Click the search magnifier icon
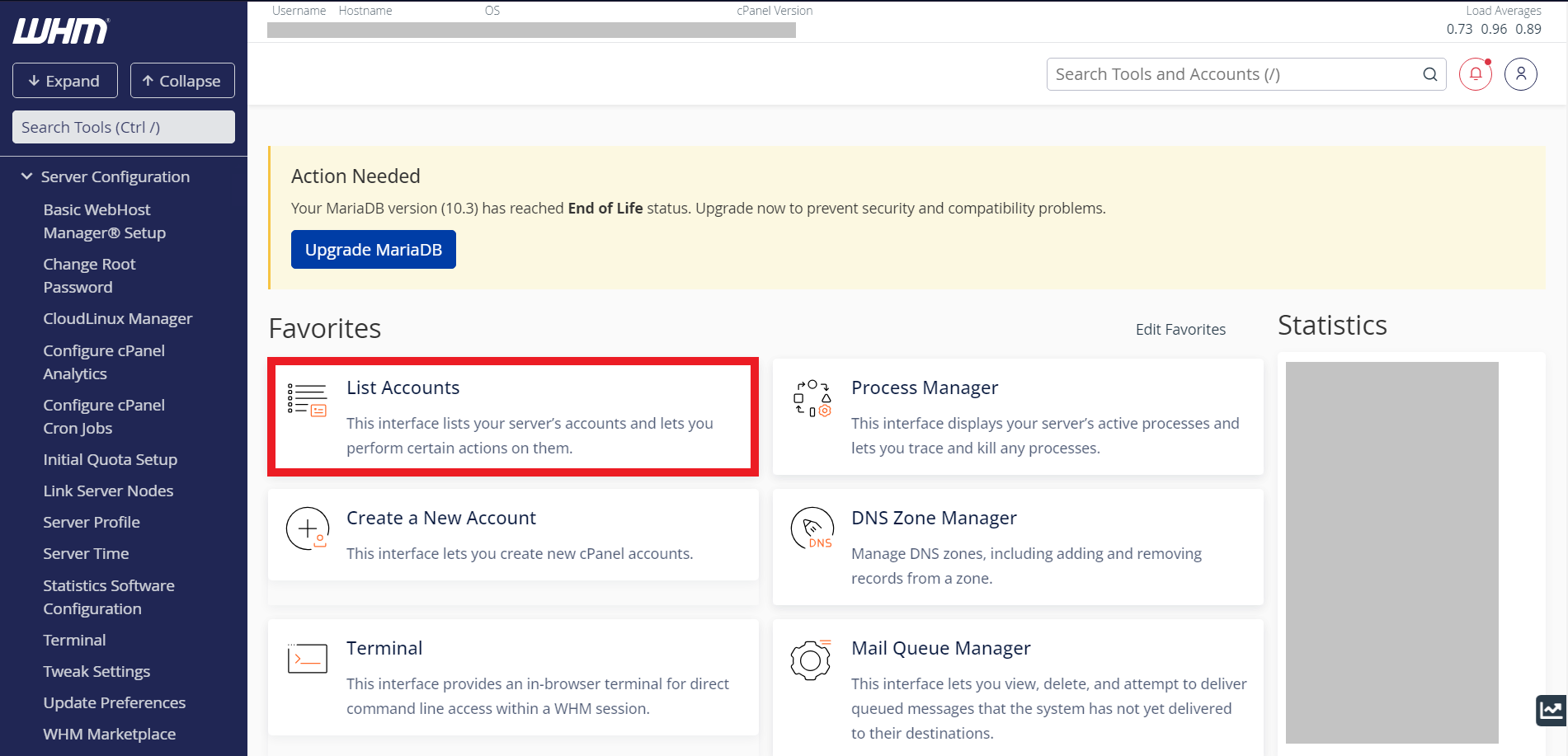The width and height of the screenshot is (1568, 756). (1430, 74)
